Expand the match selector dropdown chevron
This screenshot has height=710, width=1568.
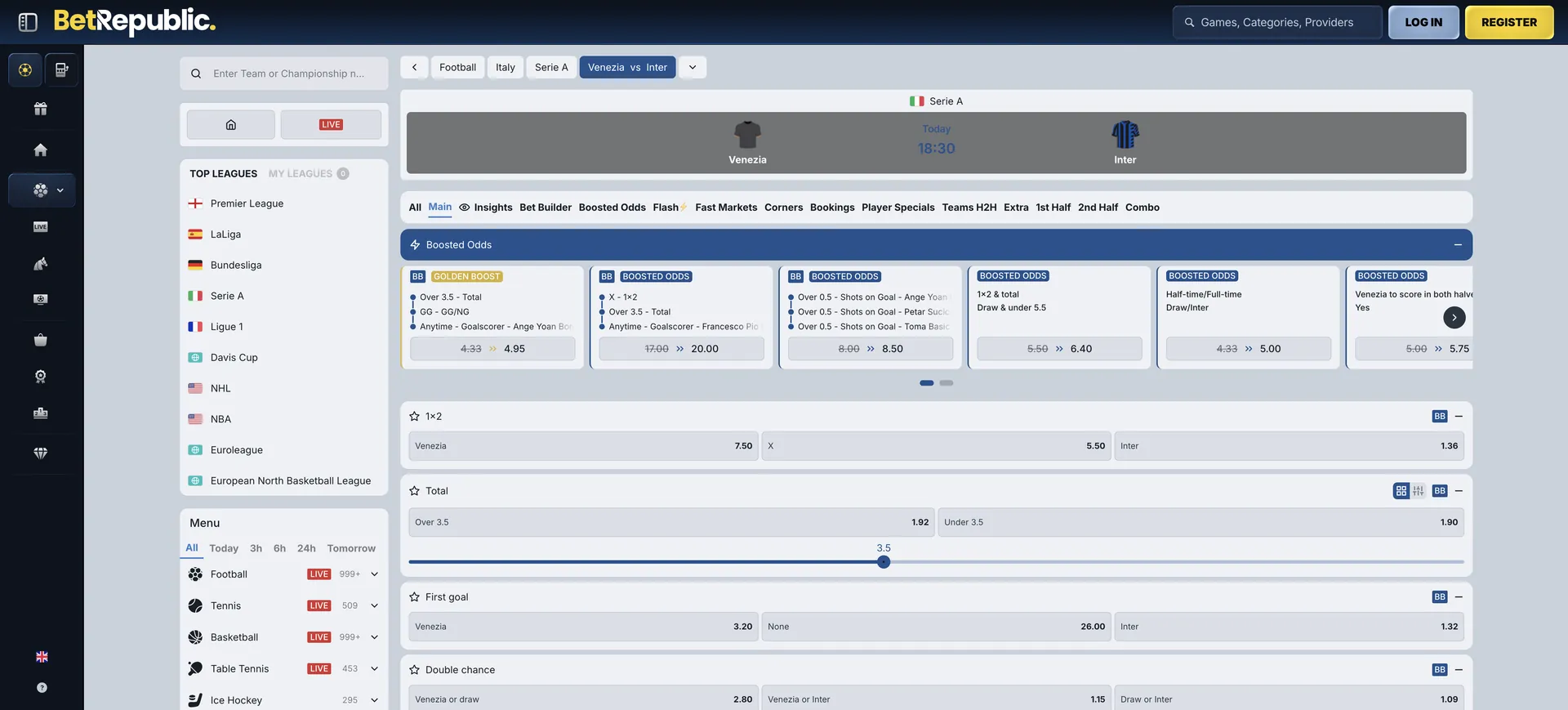point(693,67)
